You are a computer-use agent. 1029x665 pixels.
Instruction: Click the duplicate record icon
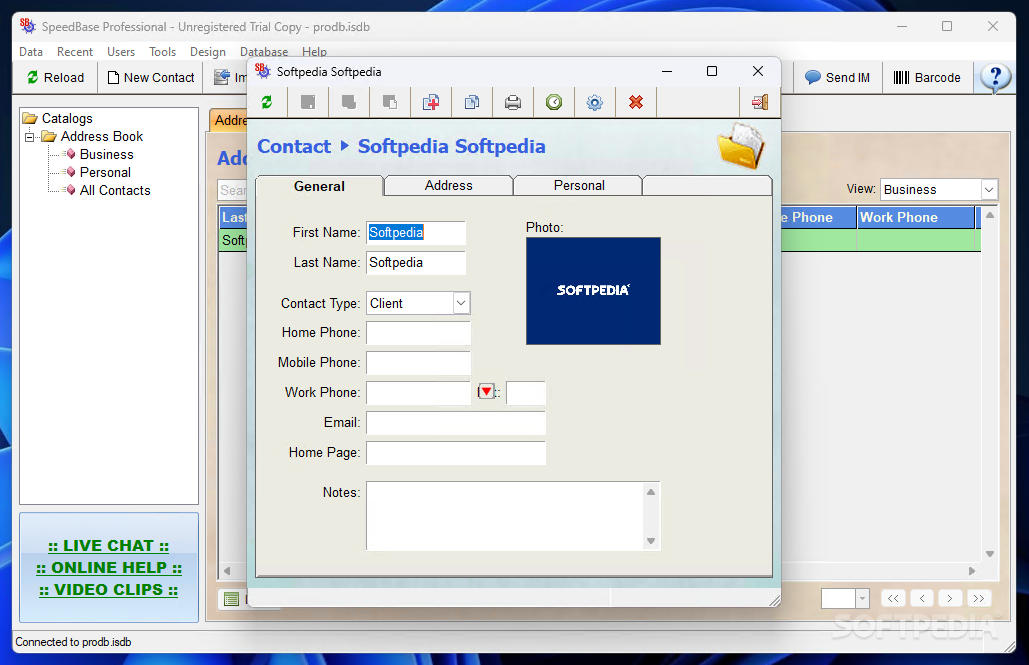coord(472,102)
